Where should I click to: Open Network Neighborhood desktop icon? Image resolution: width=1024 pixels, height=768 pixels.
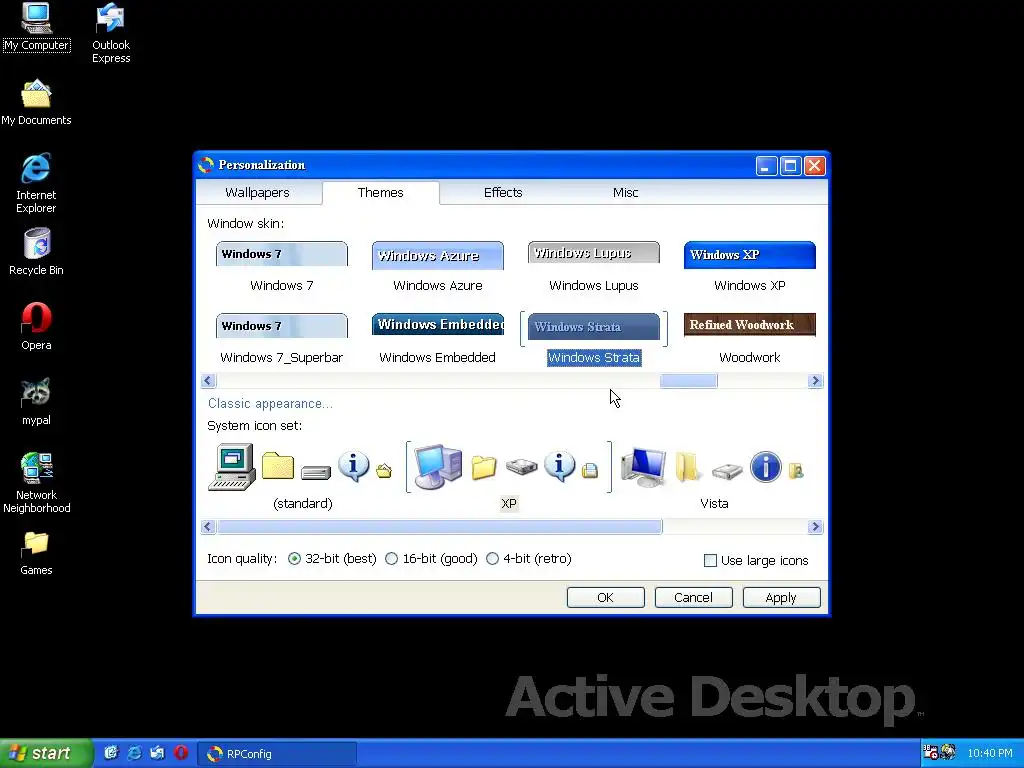click(x=36, y=483)
